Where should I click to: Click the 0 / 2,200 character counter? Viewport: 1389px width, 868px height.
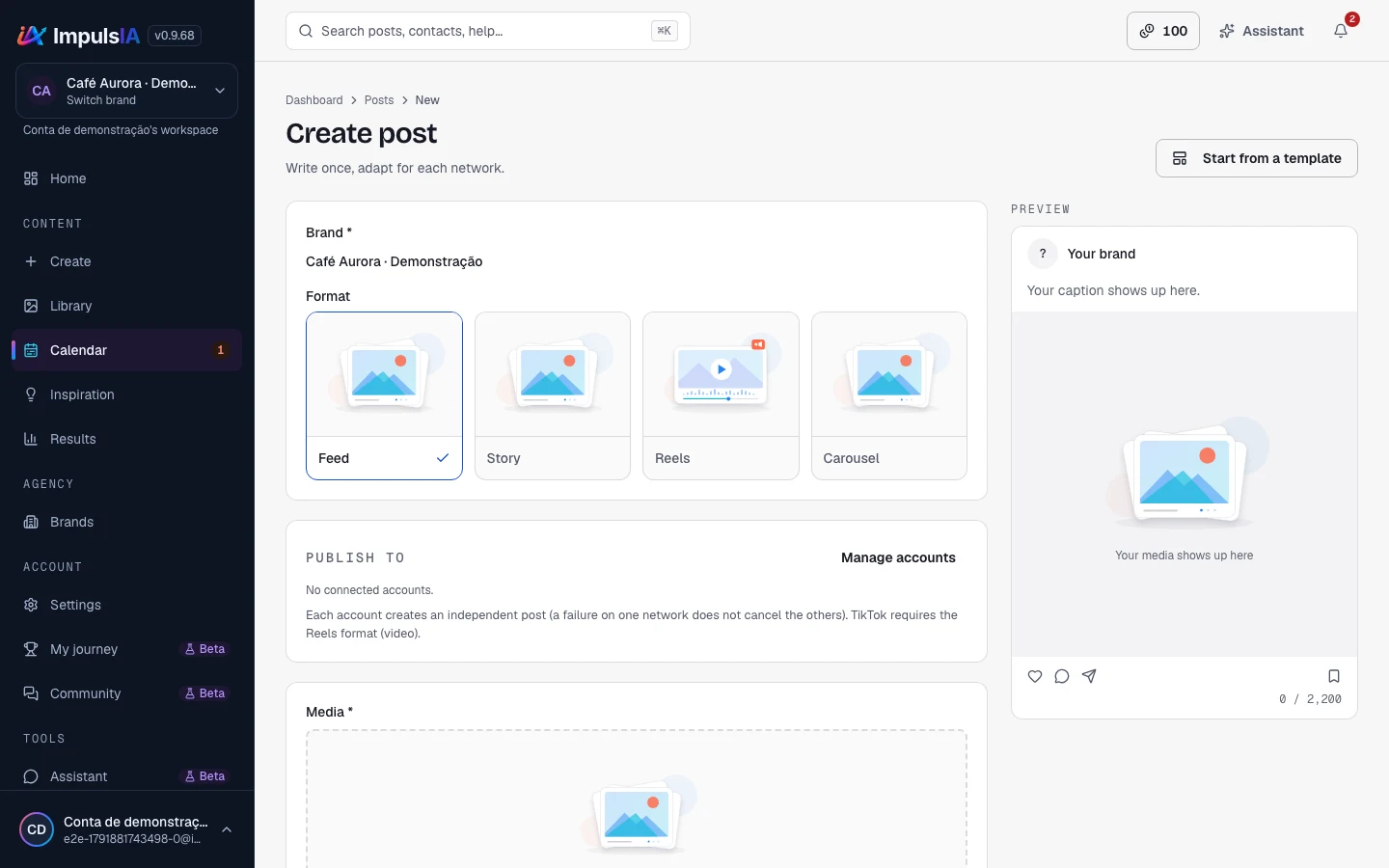(x=1310, y=699)
